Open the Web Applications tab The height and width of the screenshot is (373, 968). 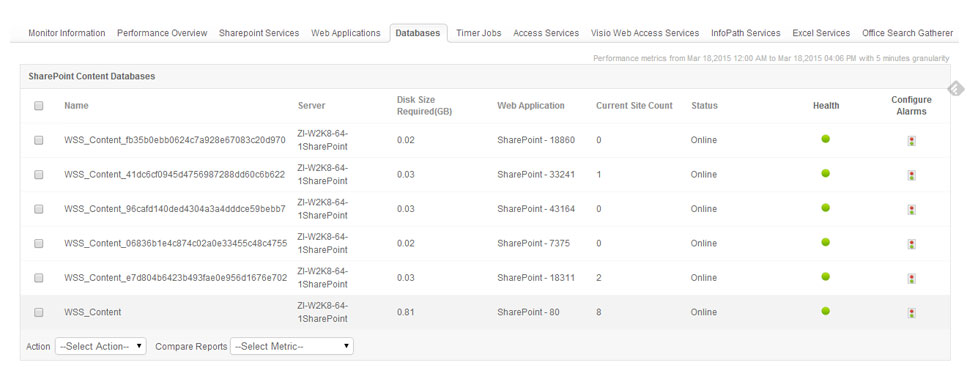coord(346,33)
